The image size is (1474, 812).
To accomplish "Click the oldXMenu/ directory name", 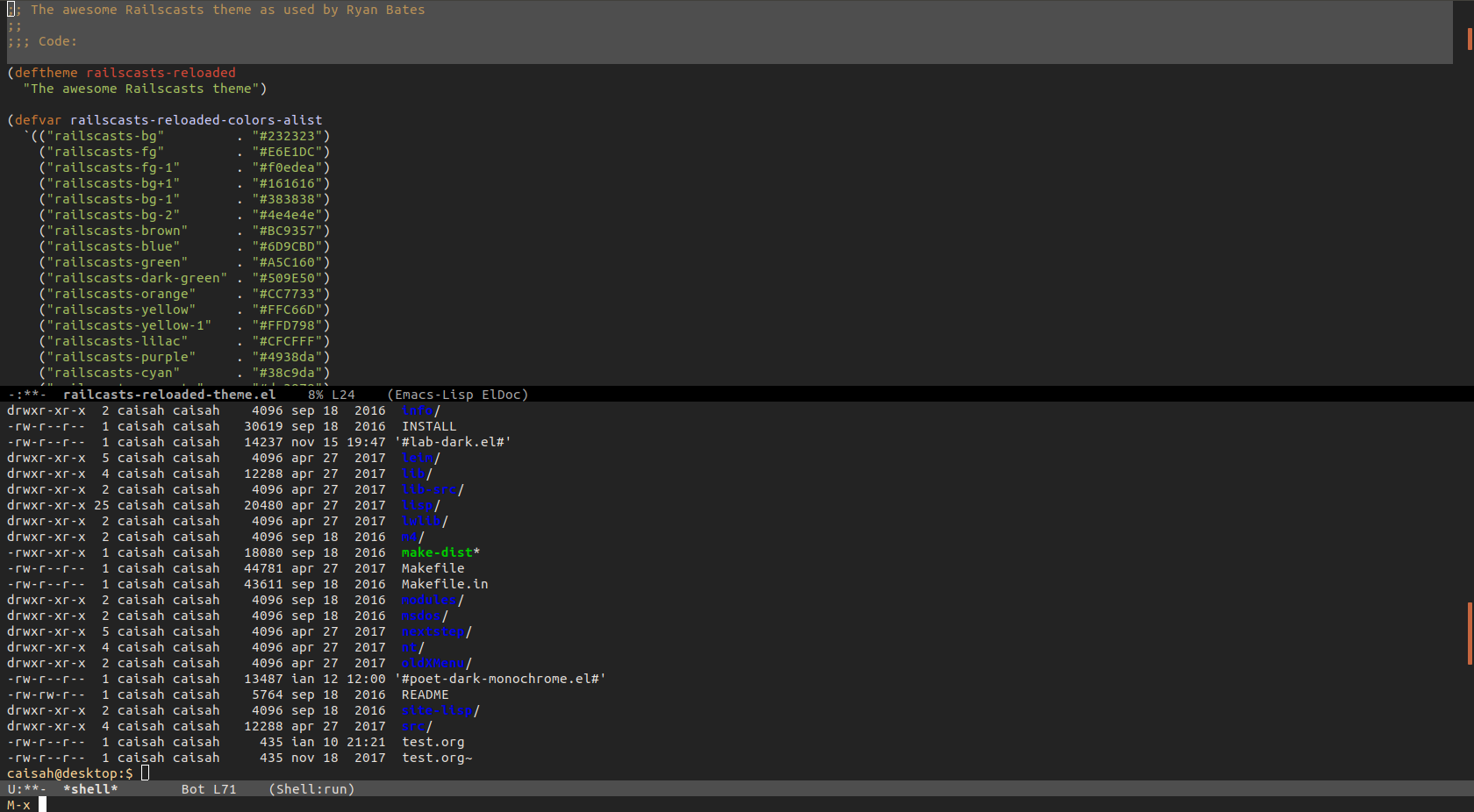I will (437, 663).
